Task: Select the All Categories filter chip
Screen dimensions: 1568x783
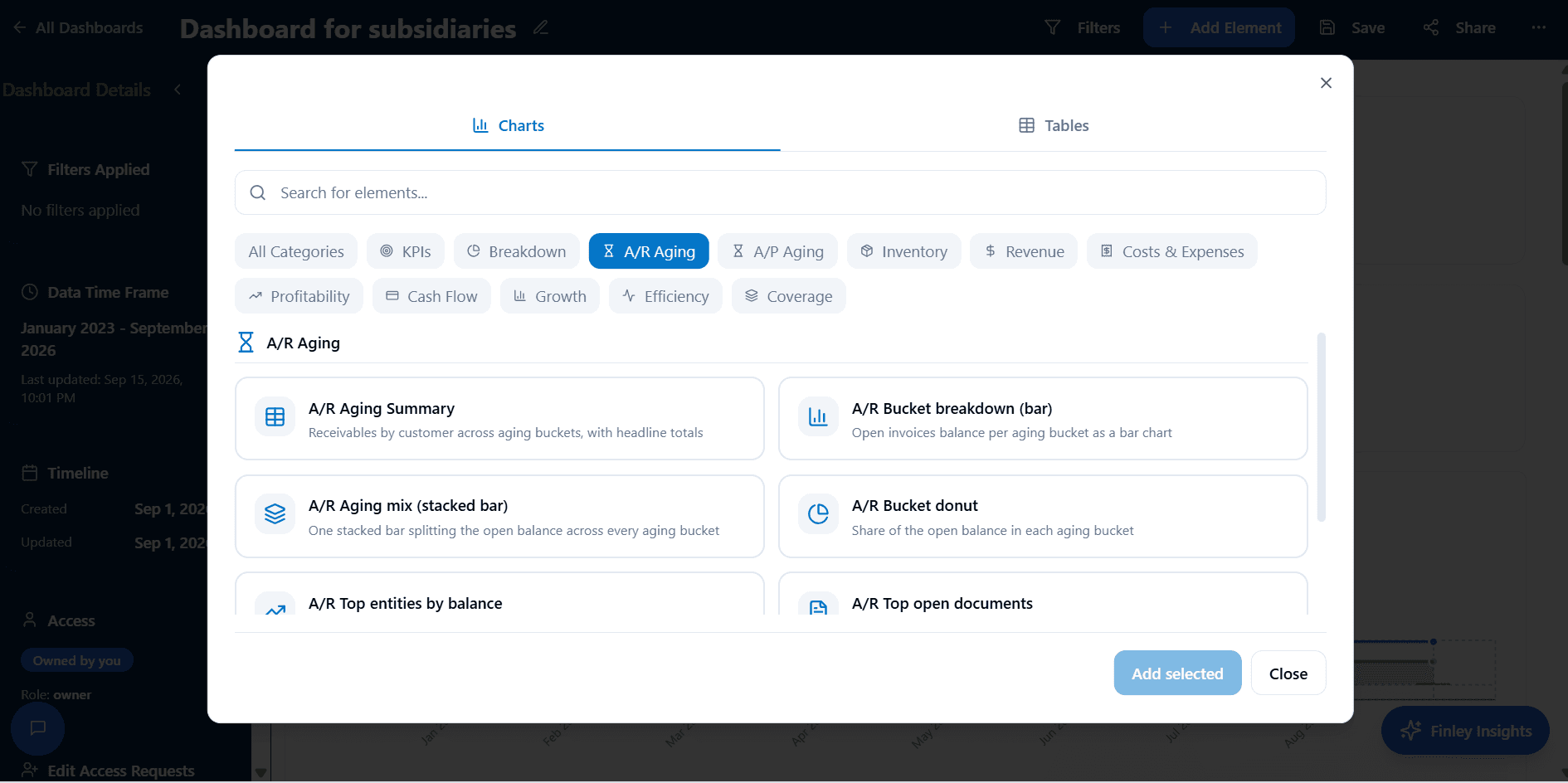Action: coord(296,251)
